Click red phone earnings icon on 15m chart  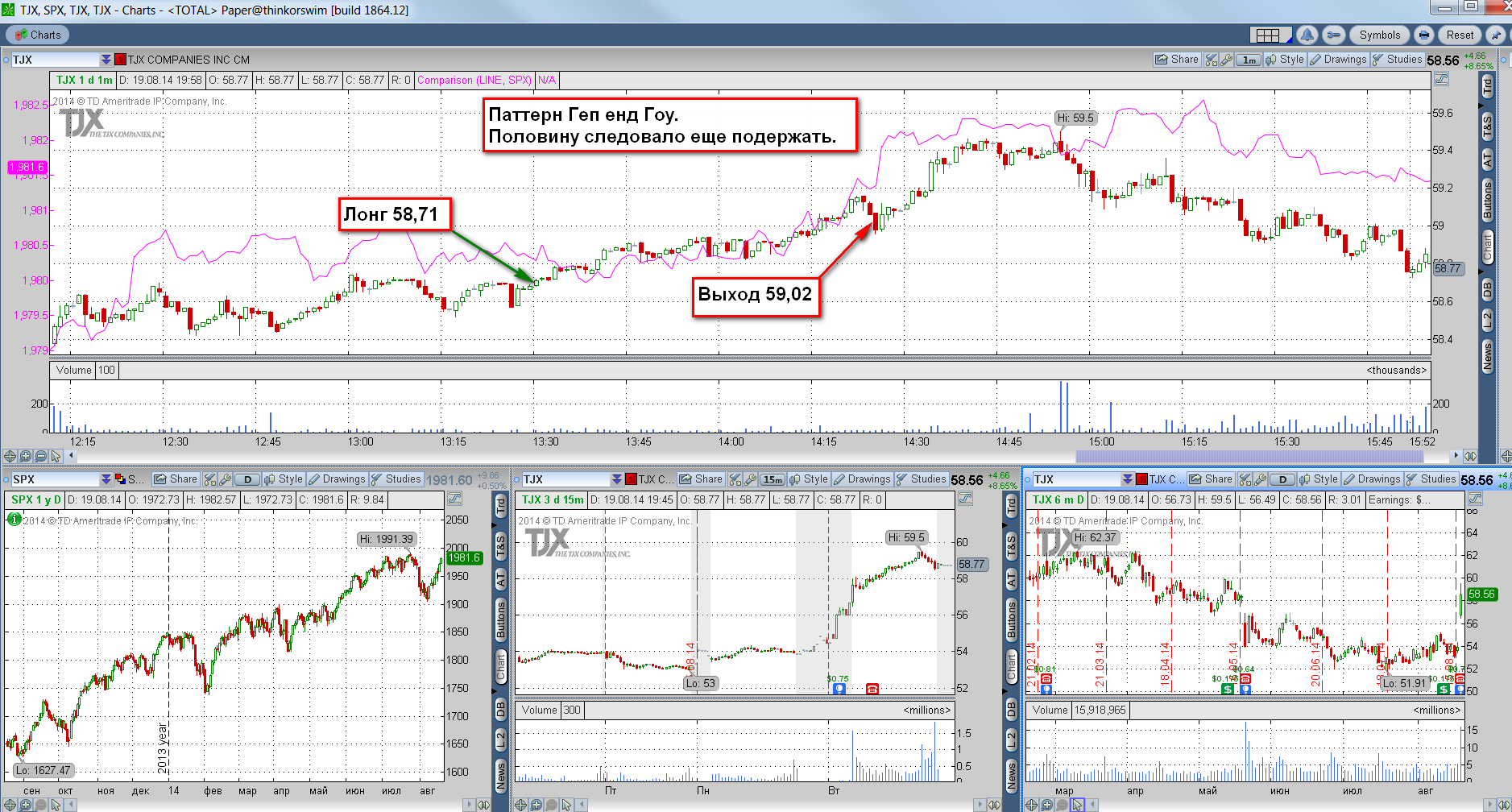872,689
